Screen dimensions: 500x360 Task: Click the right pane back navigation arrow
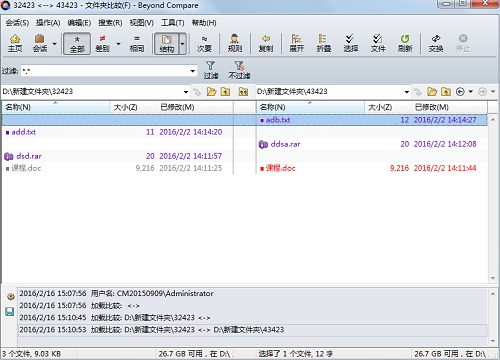point(460,91)
